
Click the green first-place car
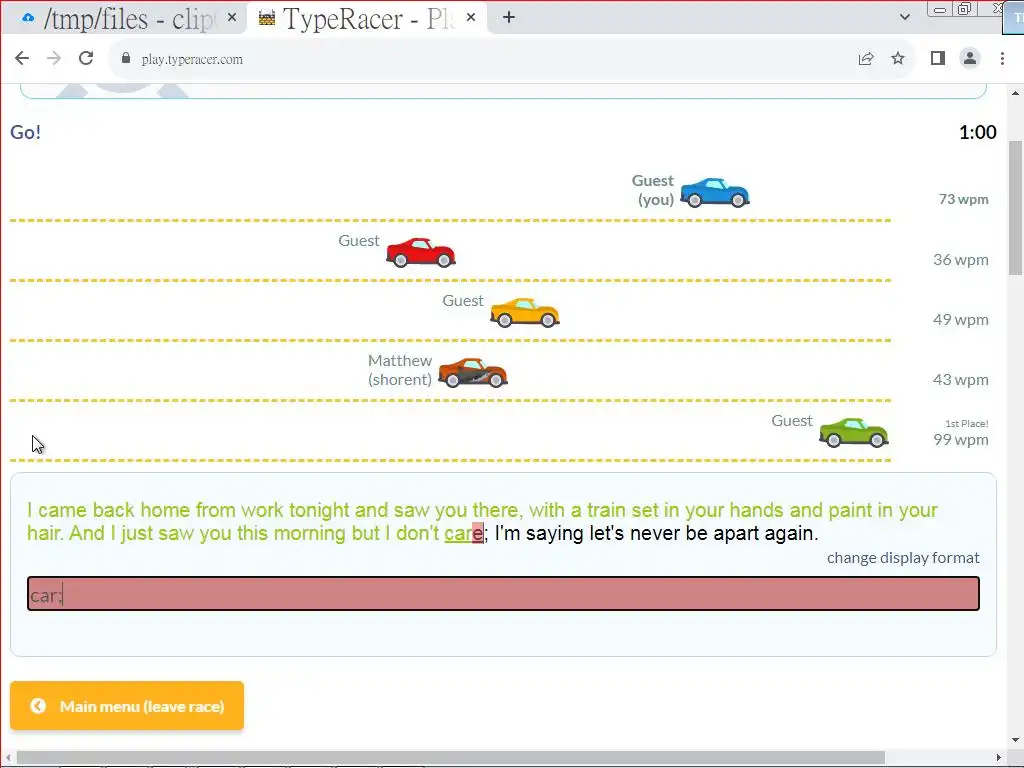854,433
